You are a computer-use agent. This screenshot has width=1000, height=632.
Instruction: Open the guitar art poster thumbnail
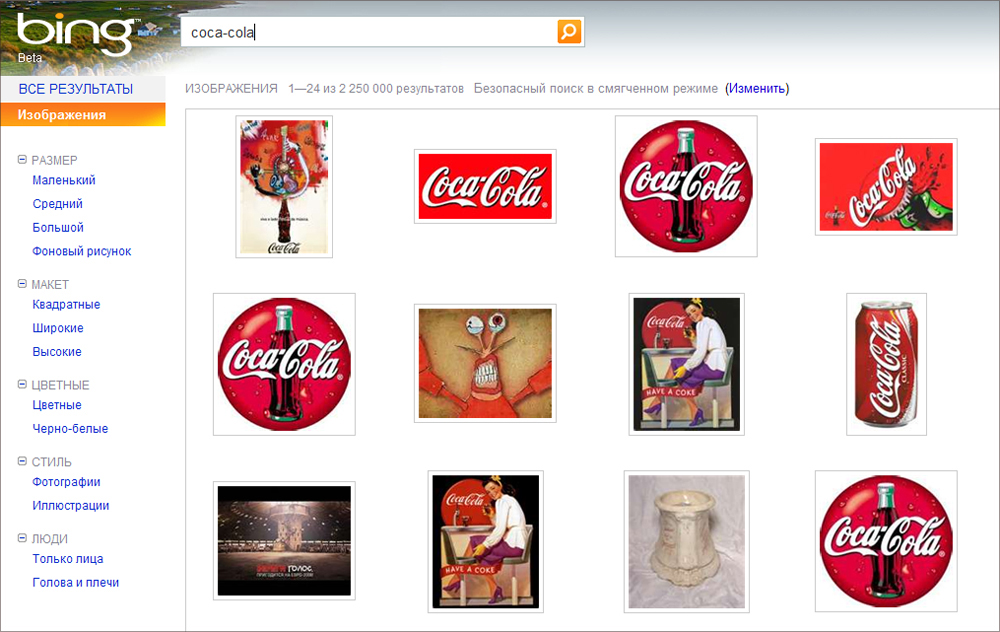click(x=284, y=187)
